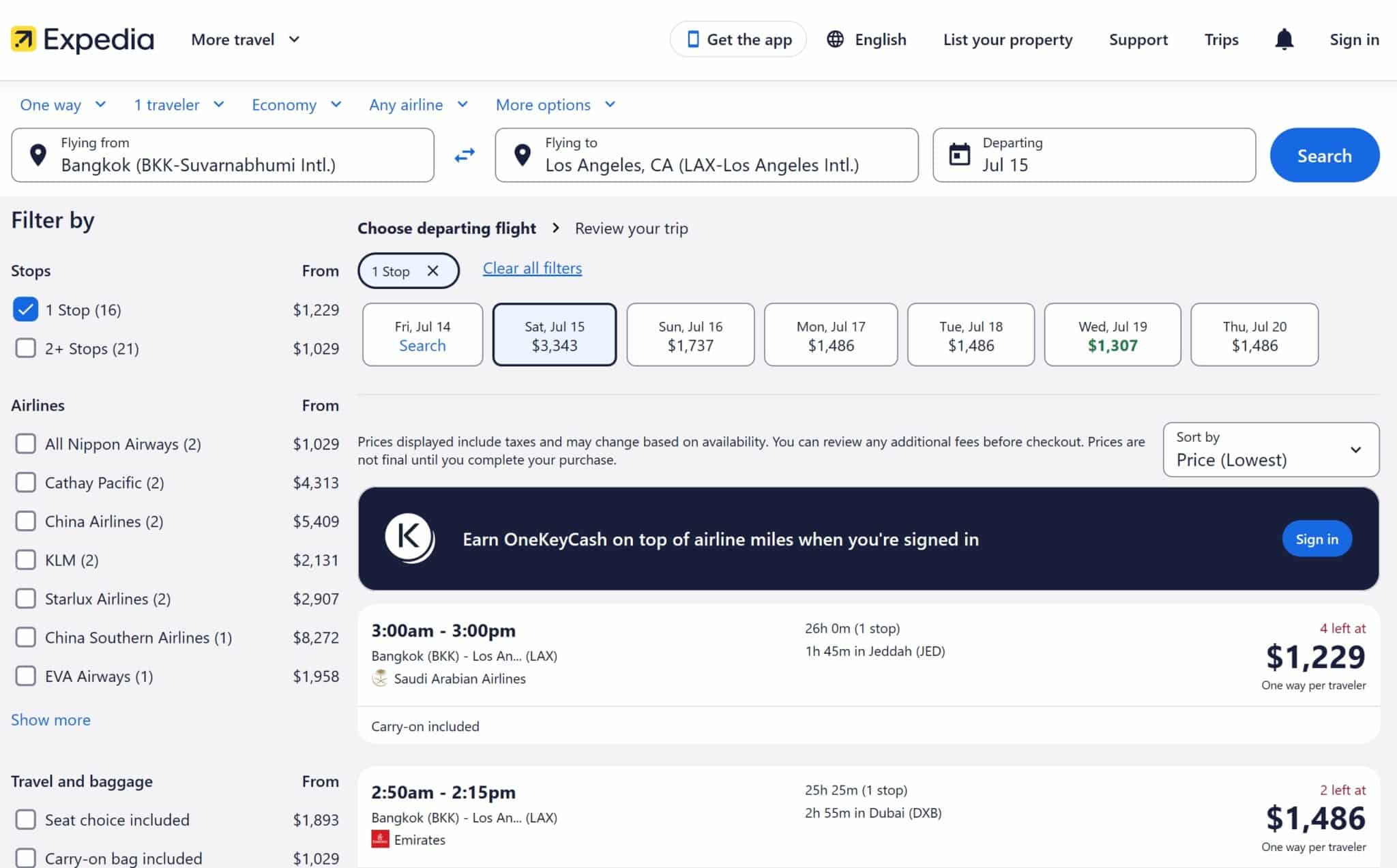
Task: Click the Flying to location pin icon
Action: point(523,155)
